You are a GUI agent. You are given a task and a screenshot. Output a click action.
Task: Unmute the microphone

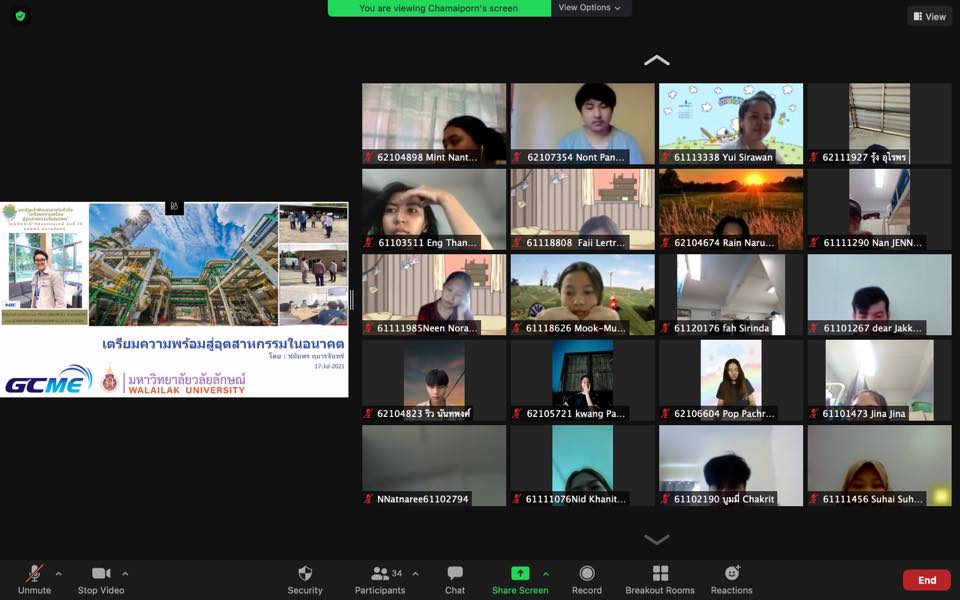point(34,574)
